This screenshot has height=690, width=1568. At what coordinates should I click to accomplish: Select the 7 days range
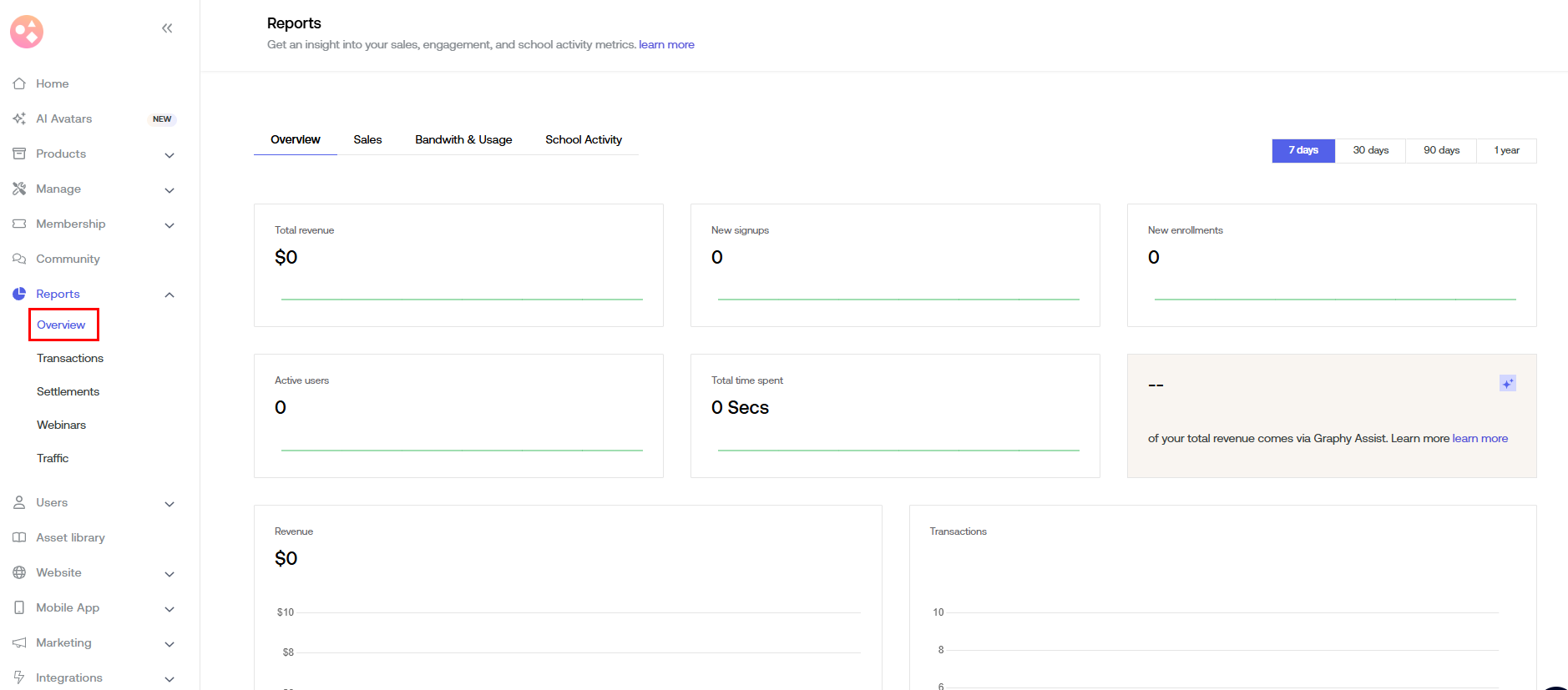1302,150
